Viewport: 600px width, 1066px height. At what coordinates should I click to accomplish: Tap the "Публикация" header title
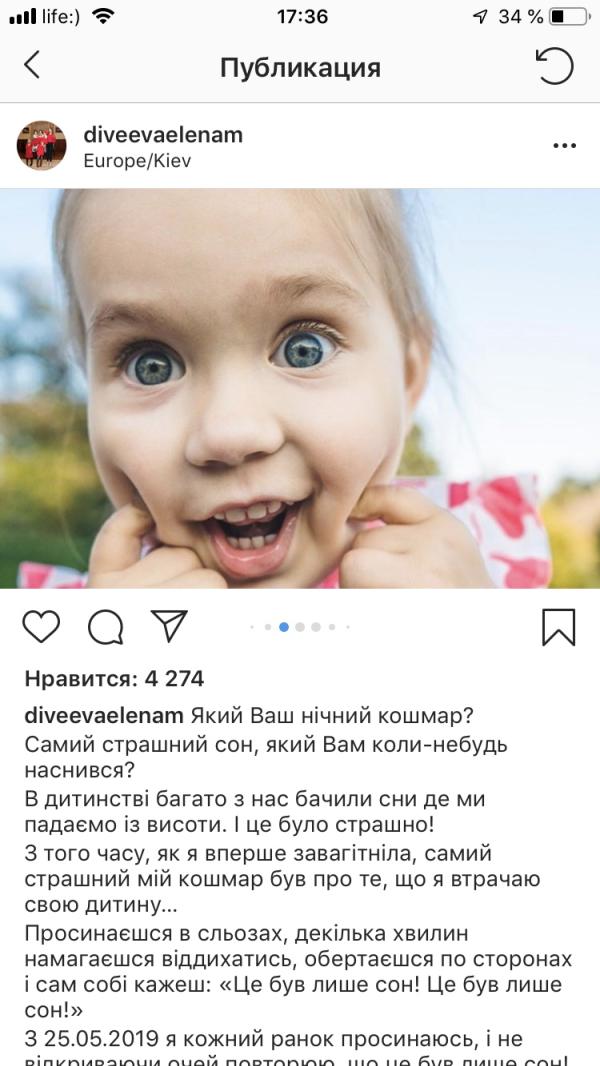[300, 68]
